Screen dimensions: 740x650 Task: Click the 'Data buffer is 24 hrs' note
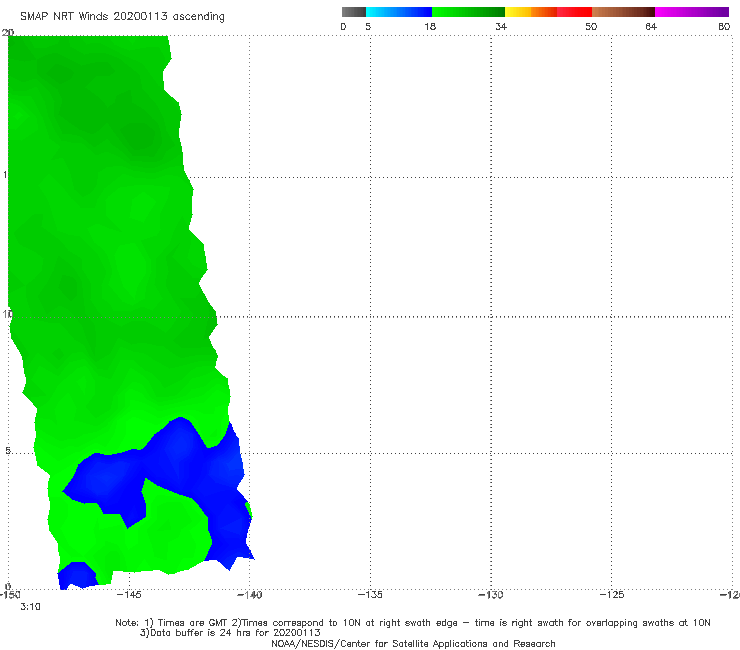pyautogui.click(x=230, y=633)
